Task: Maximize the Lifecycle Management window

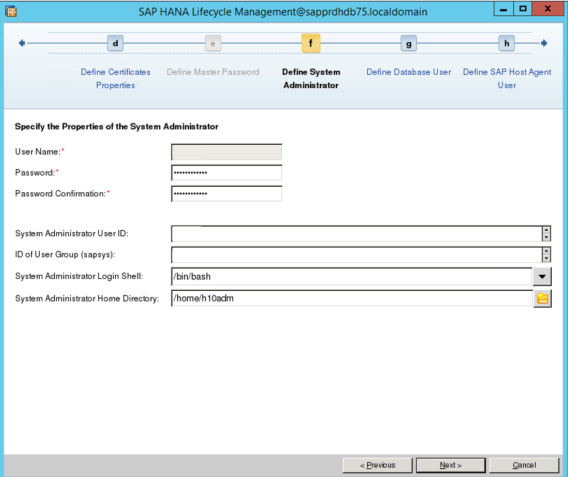Action: (523, 9)
